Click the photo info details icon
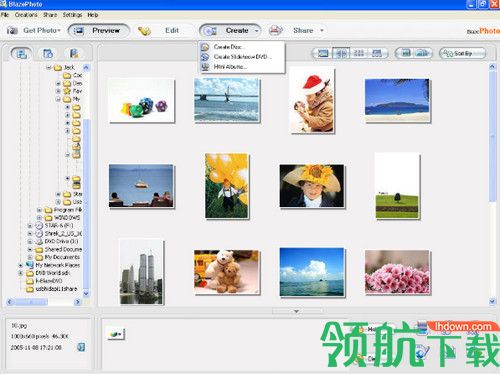This screenshot has width=500, height=374. pos(81,347)
